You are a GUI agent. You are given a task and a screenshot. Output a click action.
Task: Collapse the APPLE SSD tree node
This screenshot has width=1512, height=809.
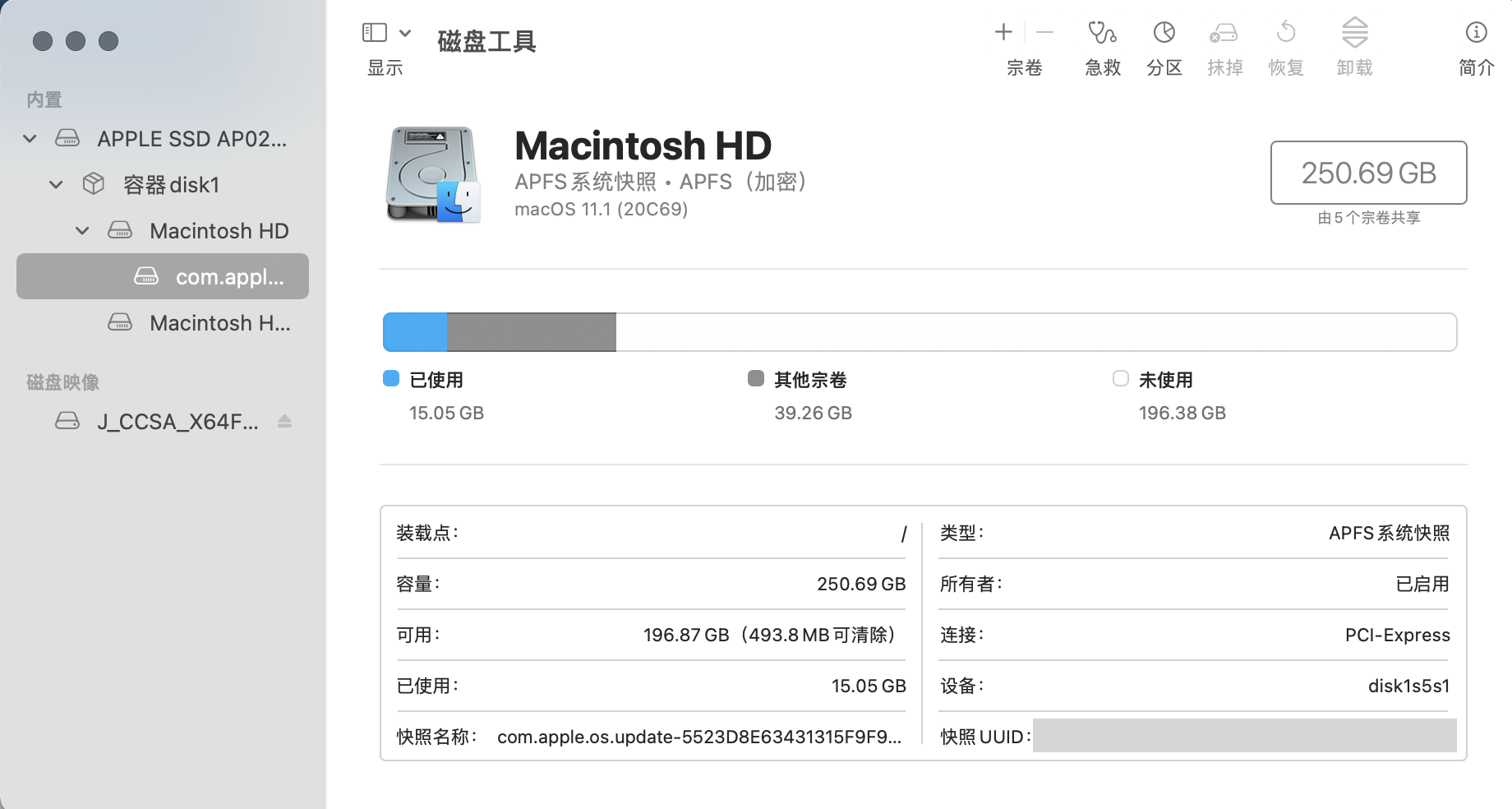point(30,139)
